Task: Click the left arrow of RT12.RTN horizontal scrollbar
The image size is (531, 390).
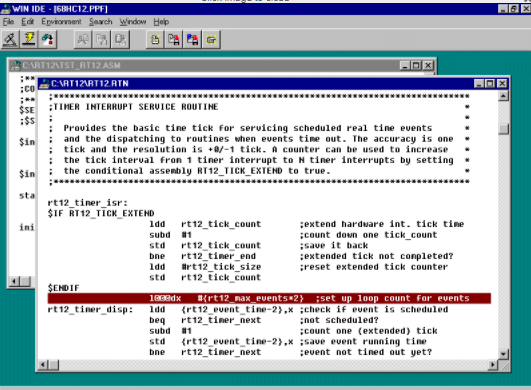Action: [x=43, y=365]
